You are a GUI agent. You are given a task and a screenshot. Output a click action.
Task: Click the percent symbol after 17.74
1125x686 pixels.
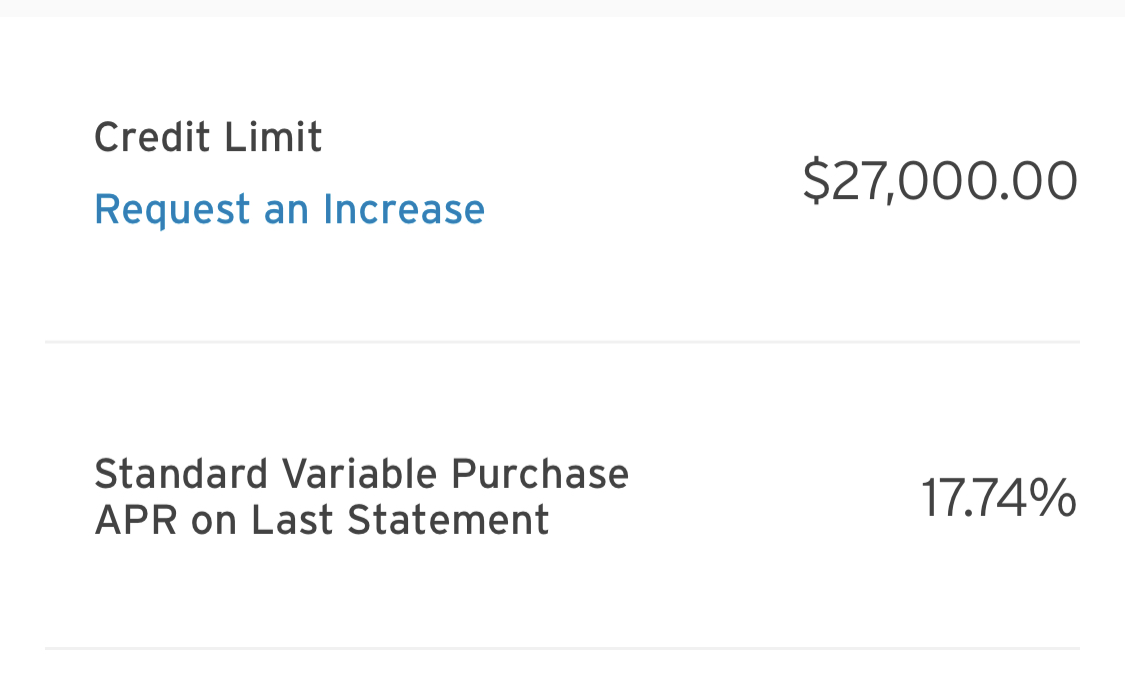pyautogui.click(x=1052, y=498)
